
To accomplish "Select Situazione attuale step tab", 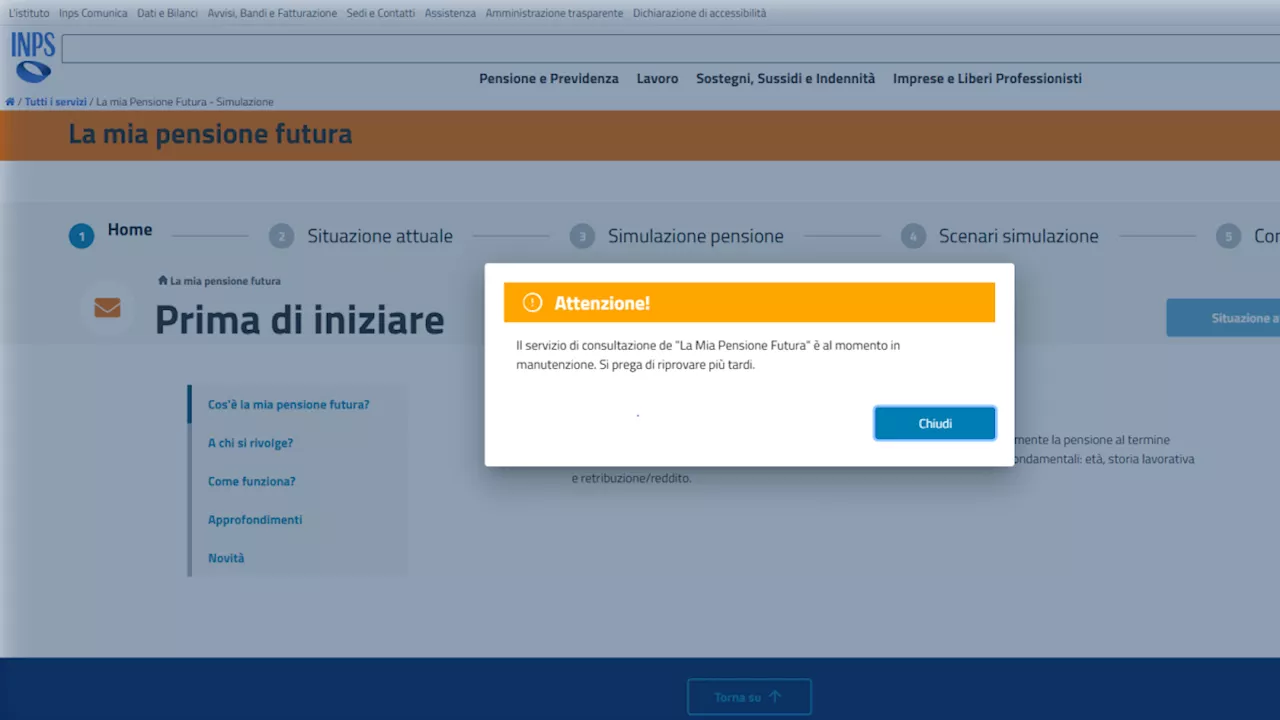I will pos(380,236).
